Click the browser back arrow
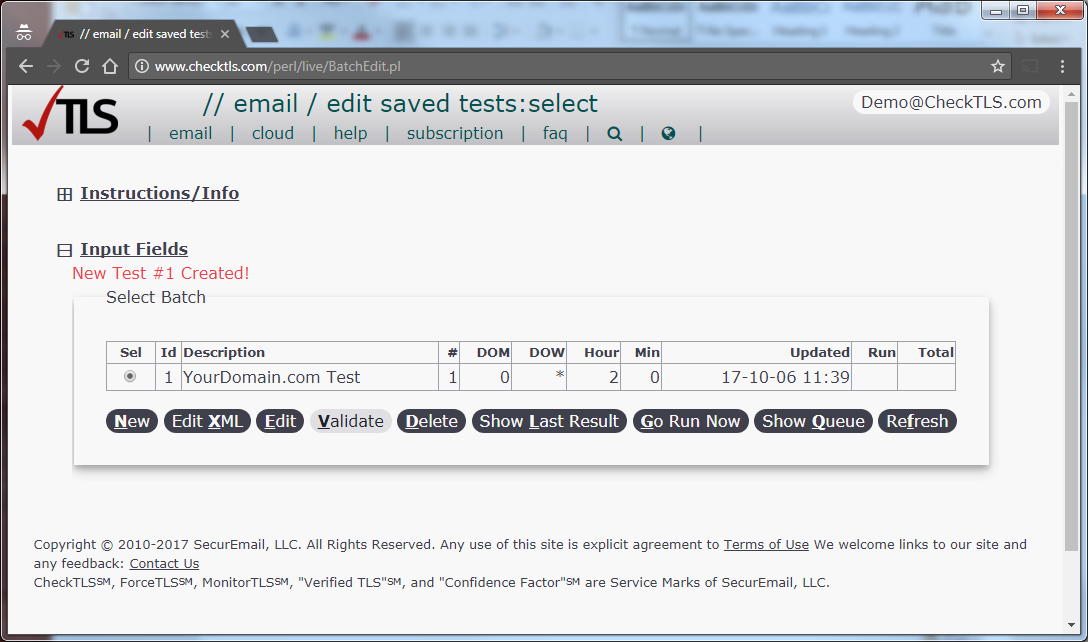 tap(26, 66)
